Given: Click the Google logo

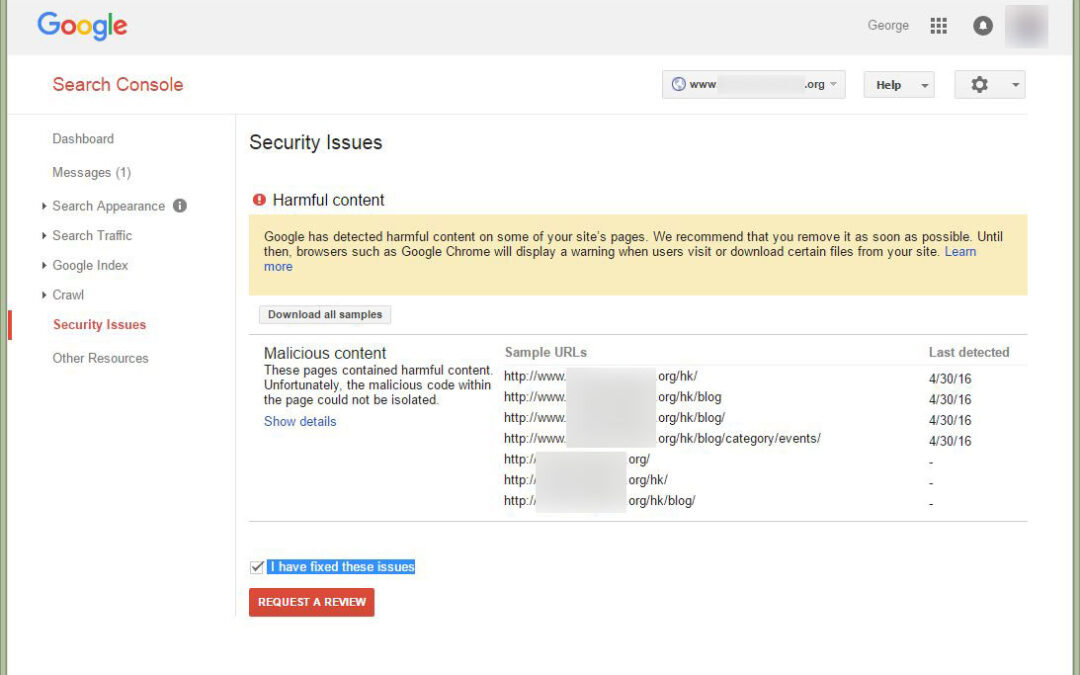Looking at the screenshot, I should 82,25.
